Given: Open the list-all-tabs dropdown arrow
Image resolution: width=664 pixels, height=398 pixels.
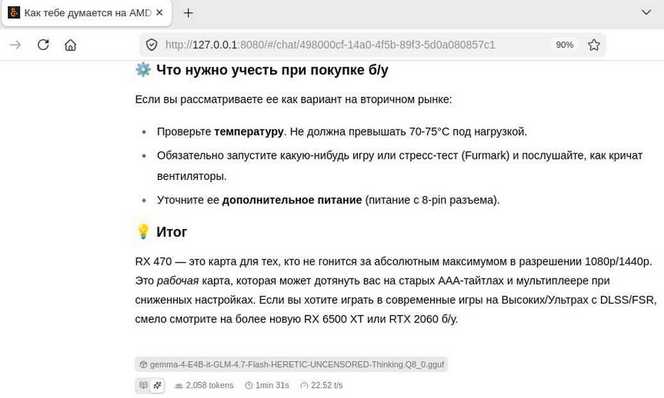Looking at the screenshot, I should (x=646, y=12).
